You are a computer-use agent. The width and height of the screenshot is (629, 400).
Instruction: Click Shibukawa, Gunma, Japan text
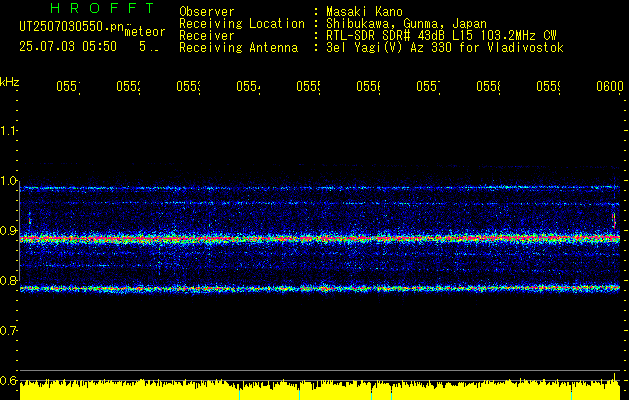point(406,24)
